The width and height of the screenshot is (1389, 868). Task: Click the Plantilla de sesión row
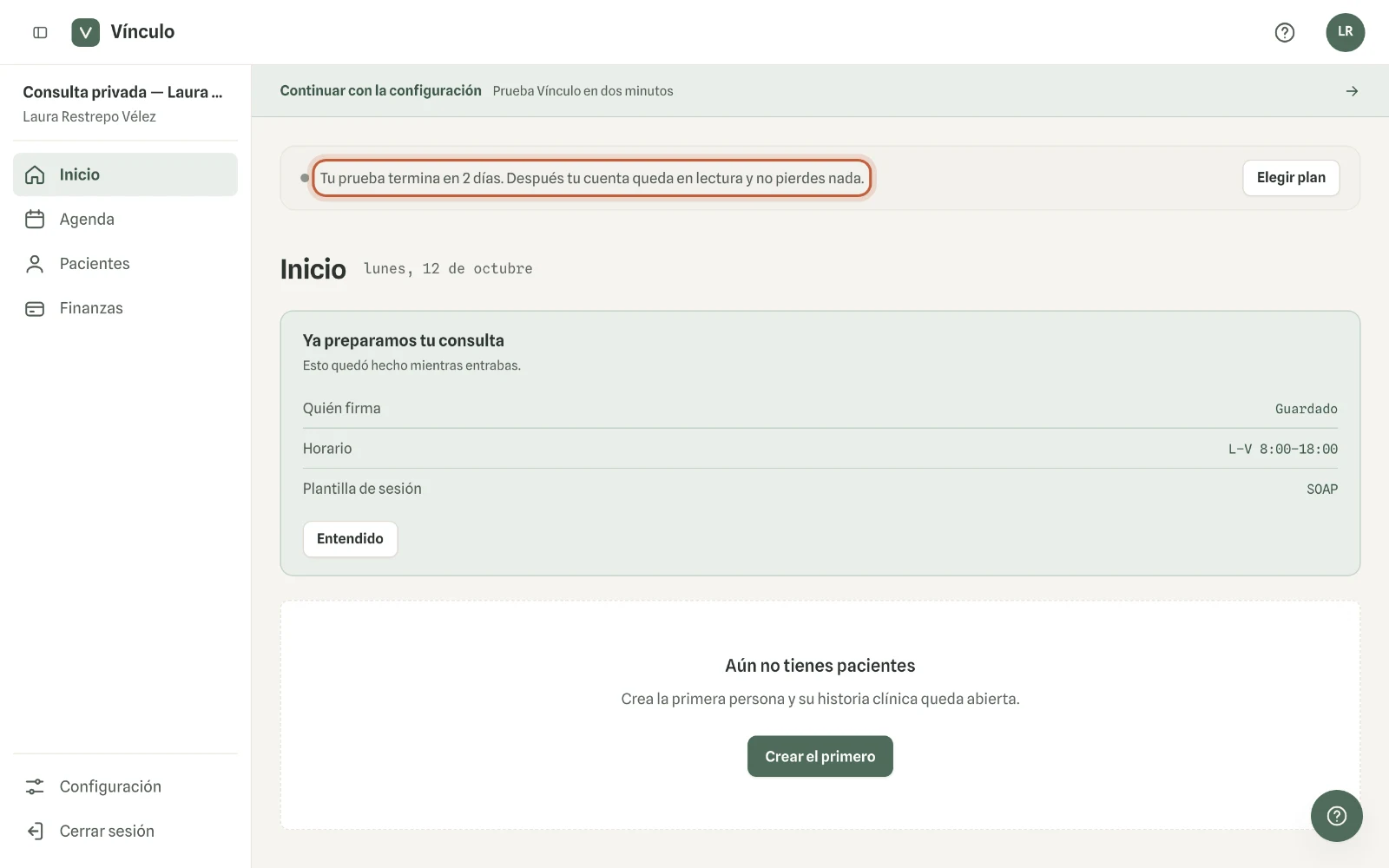coord(820,489)
